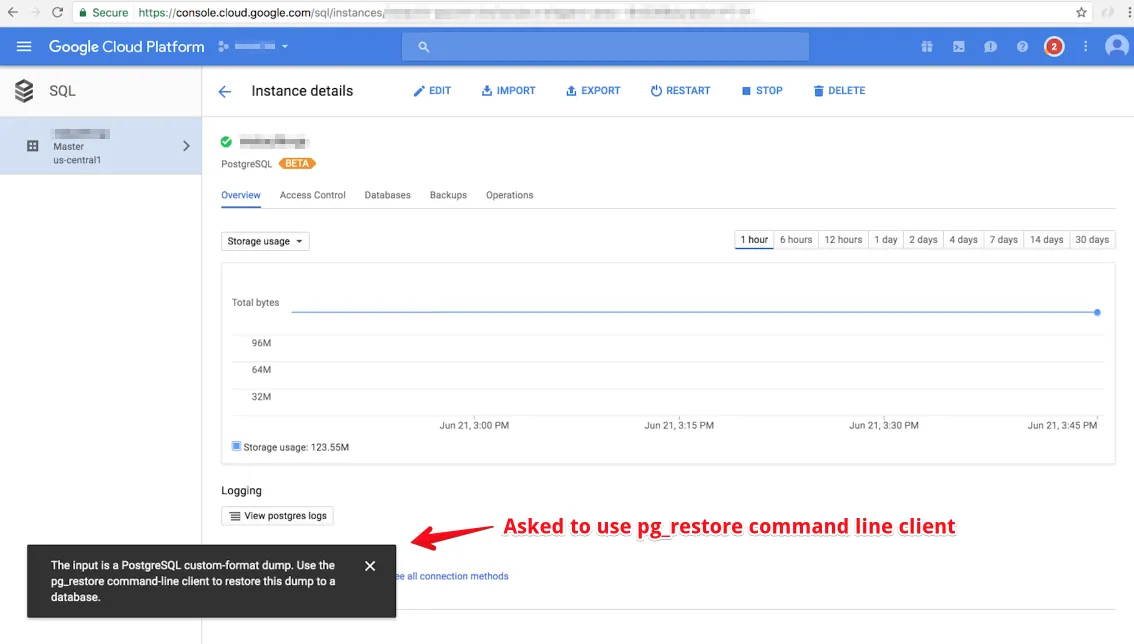Open the three-dot utilities menu
1134x644 pixels.
click(x=1086, y=46)
